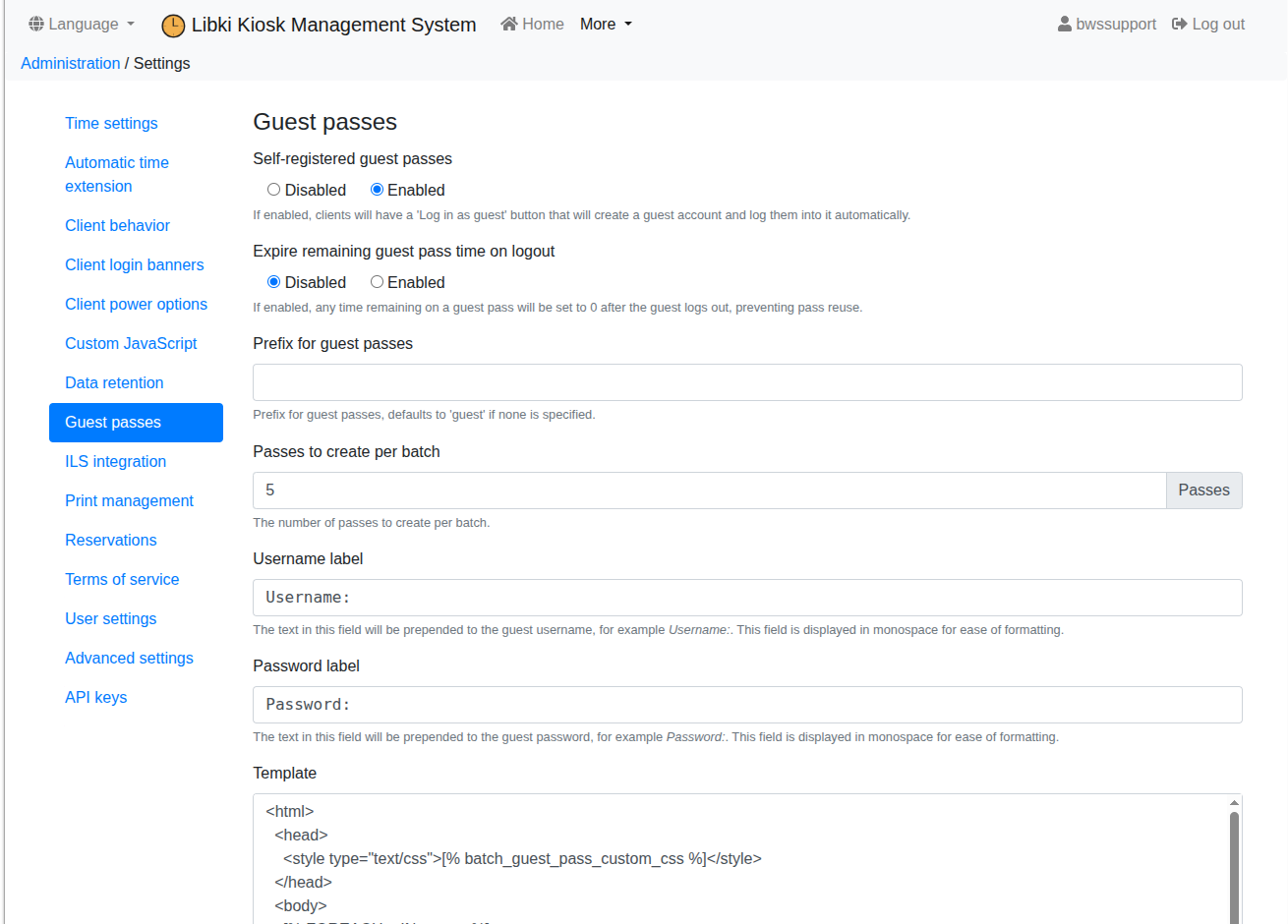Viewport: 1288px width, 924px height.
Task: Click the Template textarea scrollbar
Action: coord(1234,865)
